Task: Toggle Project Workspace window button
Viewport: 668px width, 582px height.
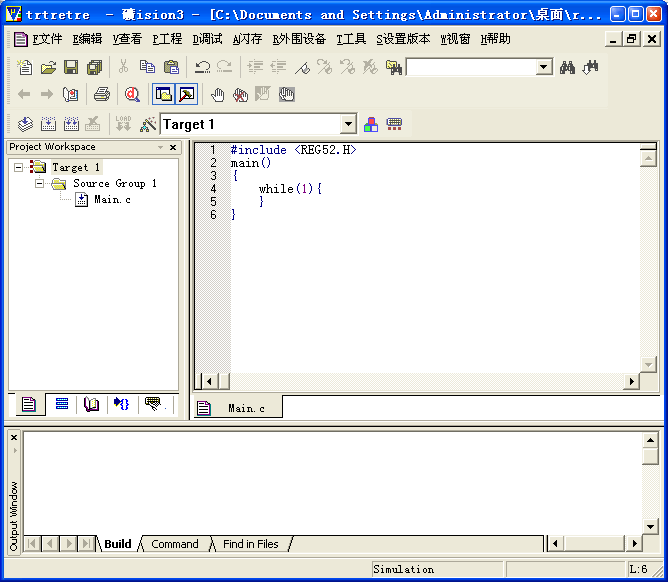Action: click(164, 94)
